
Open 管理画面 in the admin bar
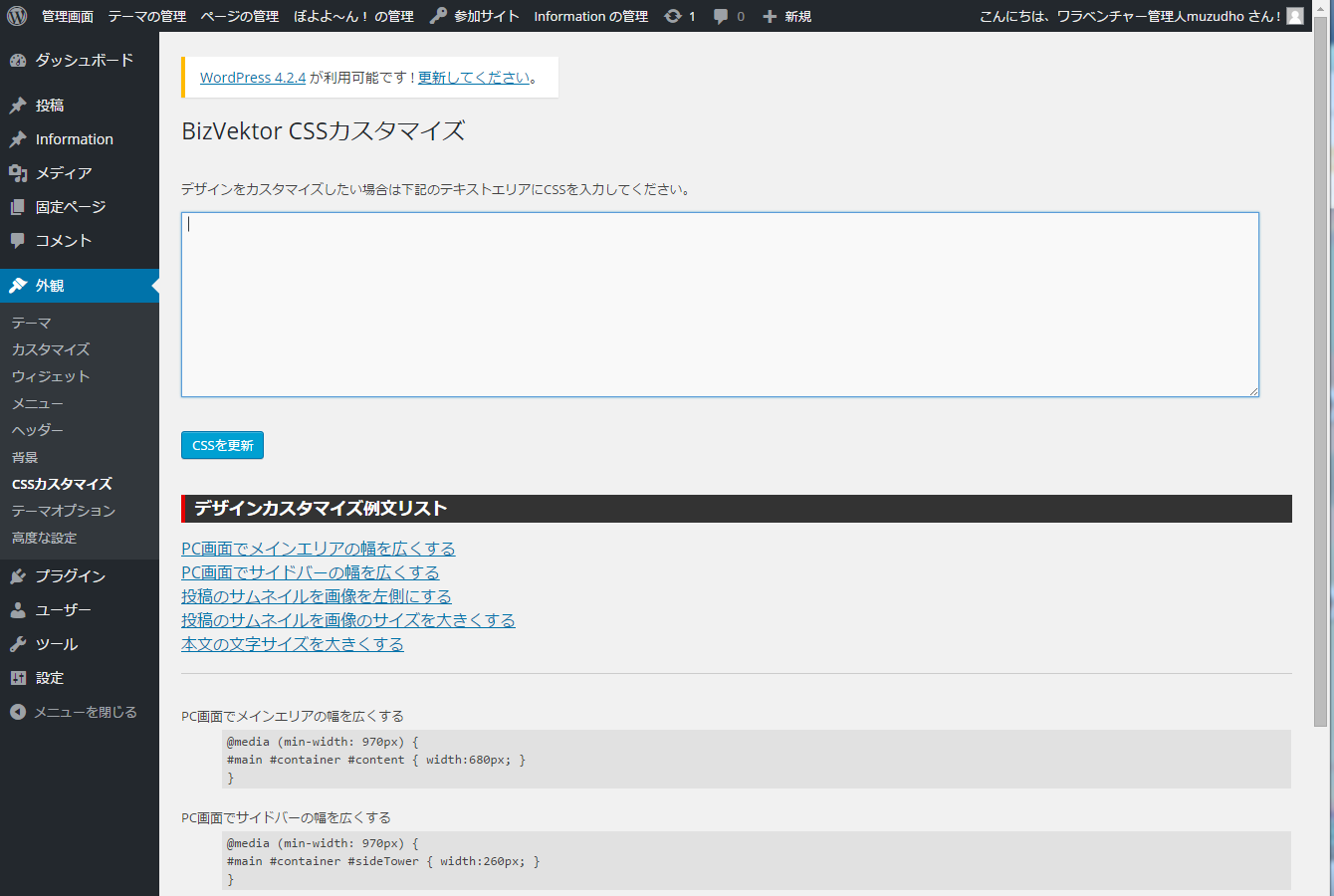point(68,16)
